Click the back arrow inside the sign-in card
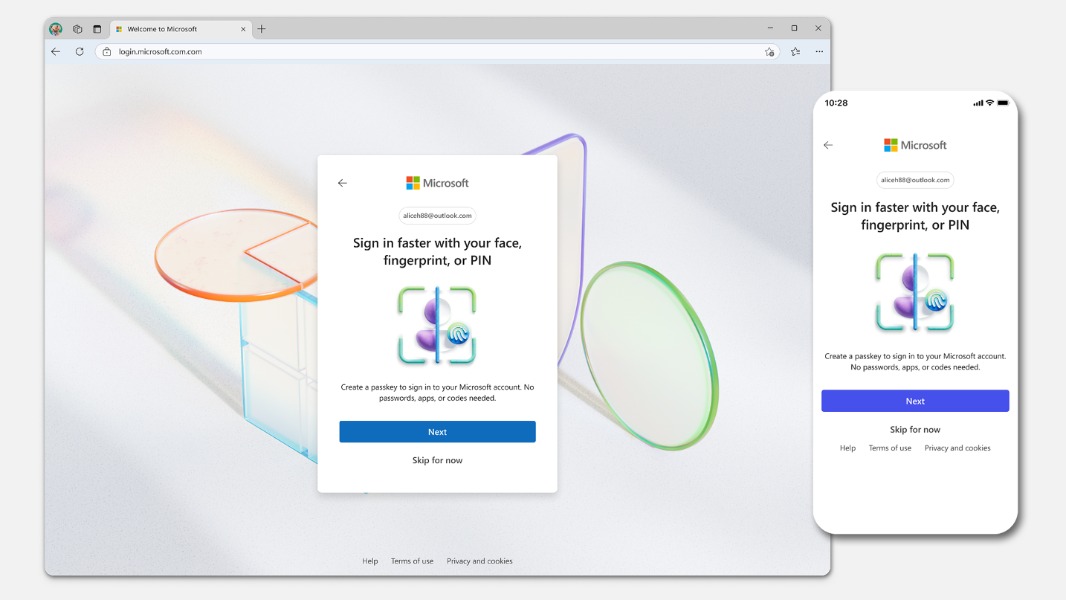Screen dimensions: 1066x600 (x=341, y=183)
